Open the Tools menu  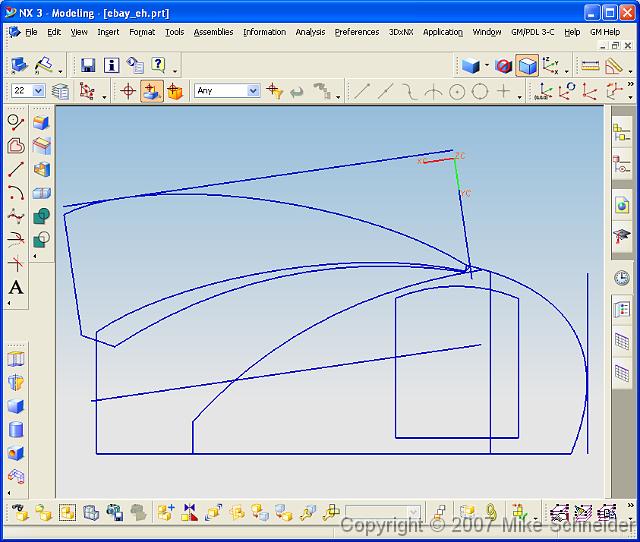[x=174, y=32]
